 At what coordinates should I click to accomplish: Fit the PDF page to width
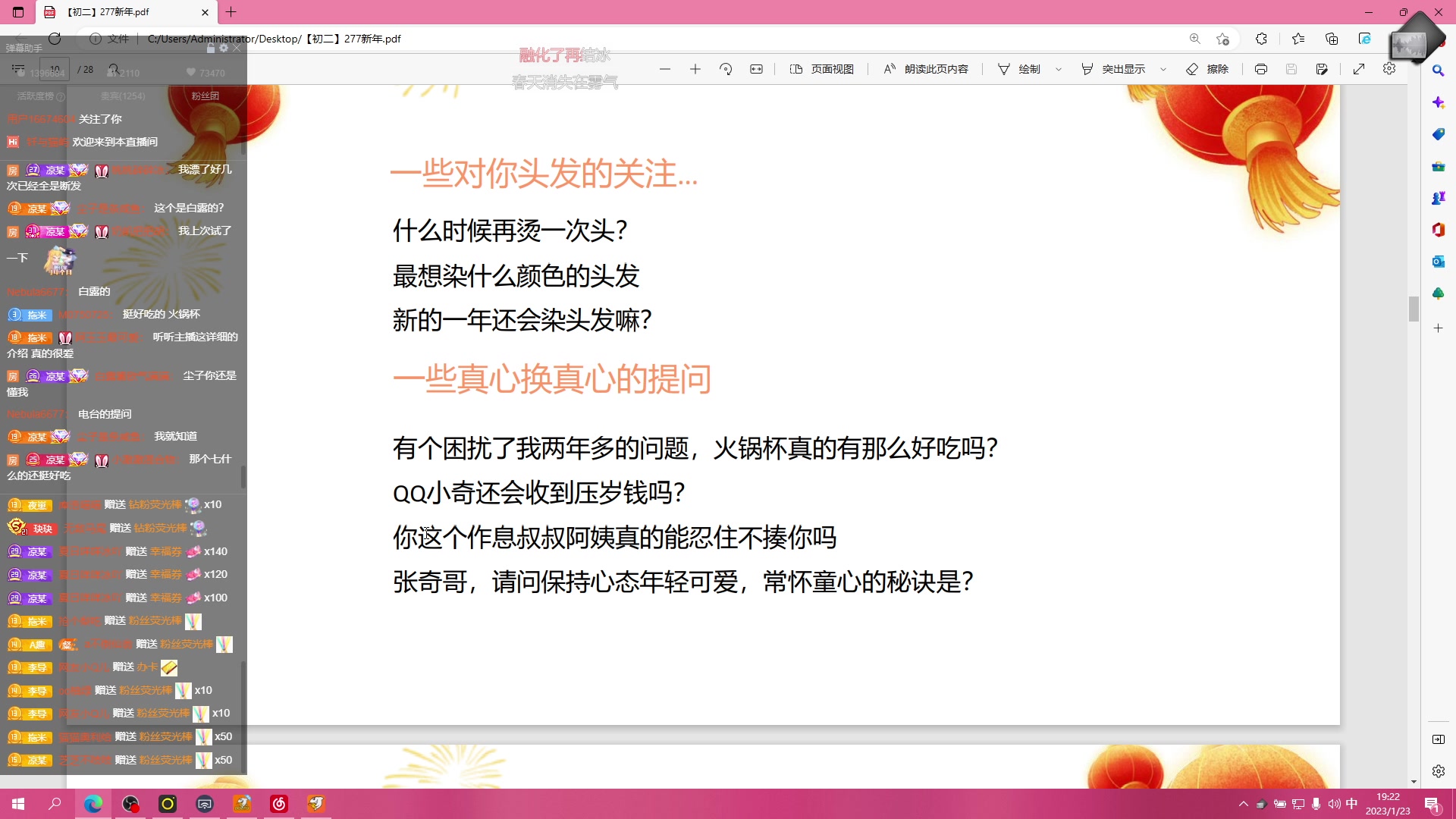[756, 69]
